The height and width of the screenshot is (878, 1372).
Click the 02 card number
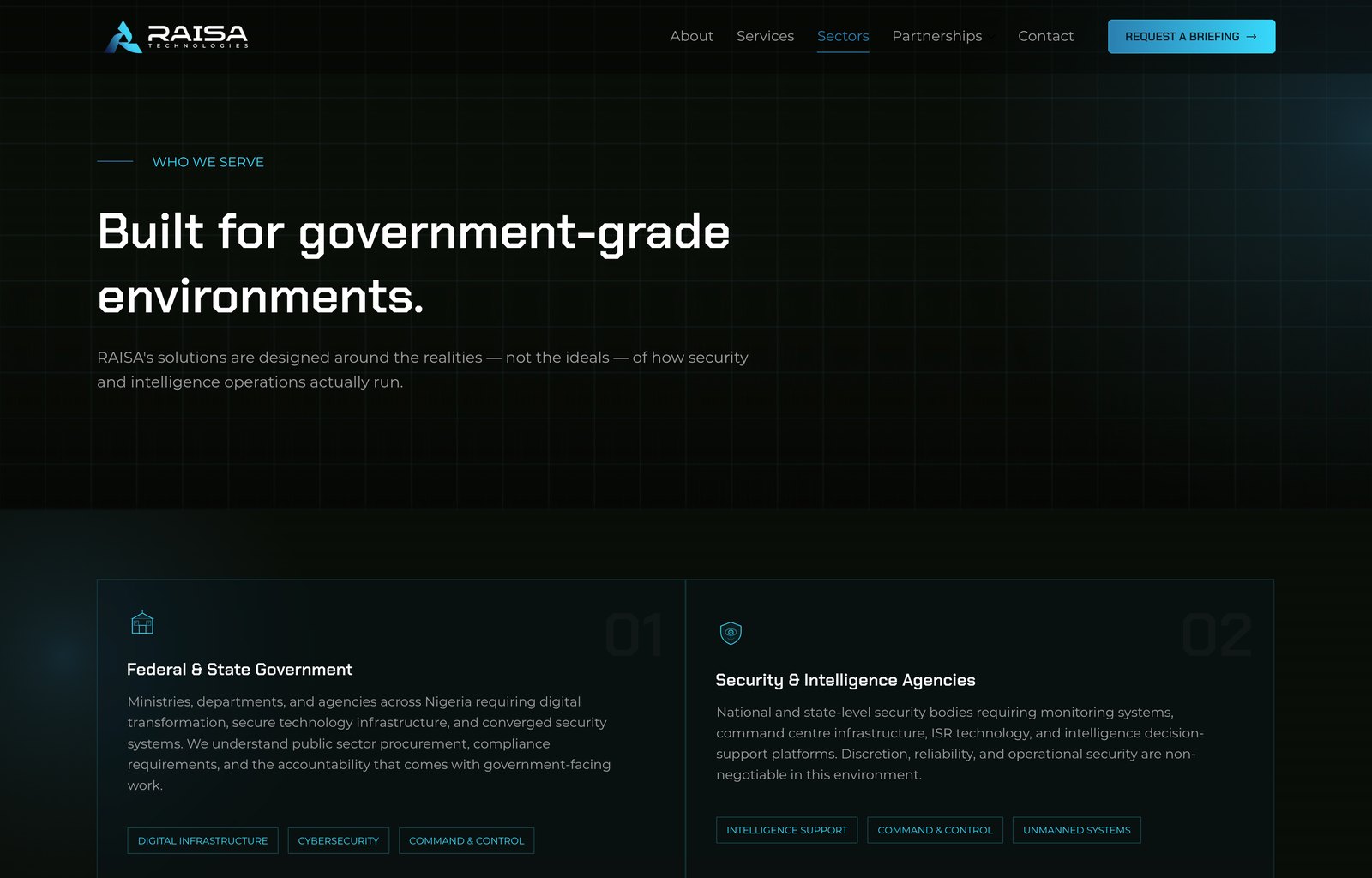click(x=1217, y=635)
